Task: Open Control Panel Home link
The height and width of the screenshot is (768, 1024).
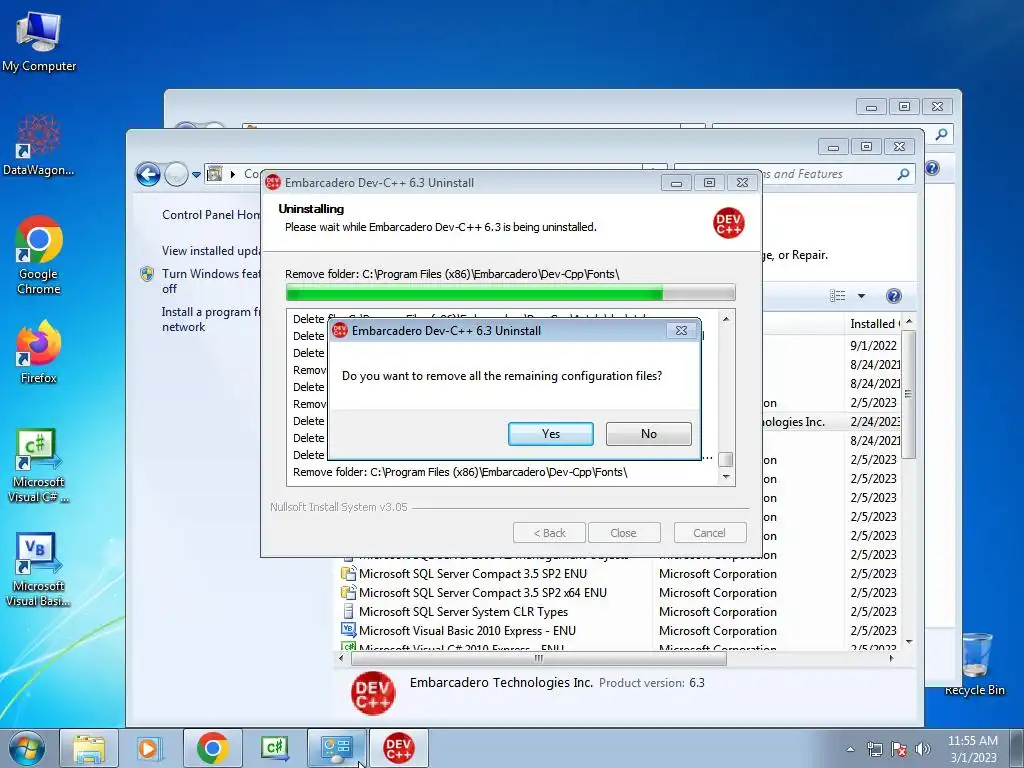Action: point(211,215)
